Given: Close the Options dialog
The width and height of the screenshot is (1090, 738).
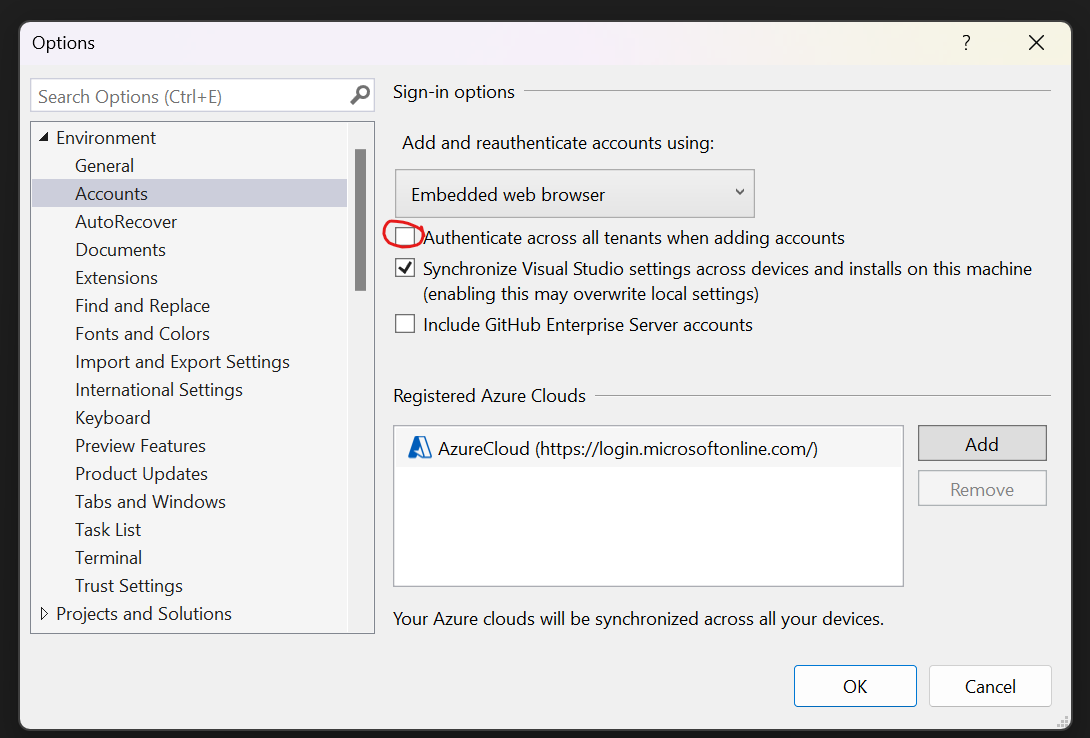Looking at the screenshot, I should coord(1036,43).
